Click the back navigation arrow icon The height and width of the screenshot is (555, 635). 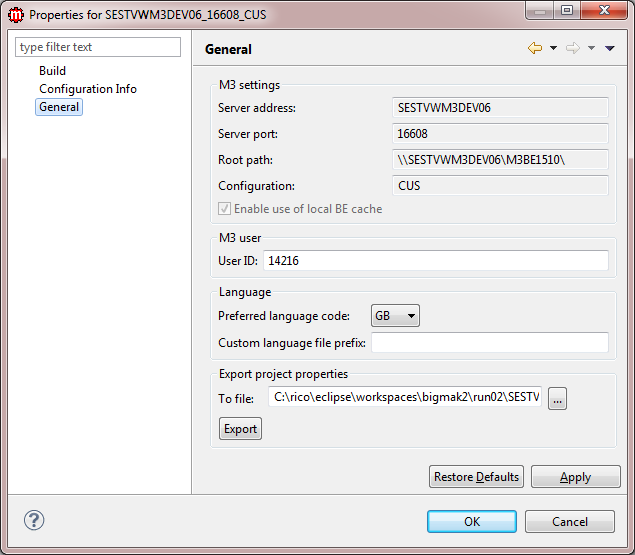(535, 48)
